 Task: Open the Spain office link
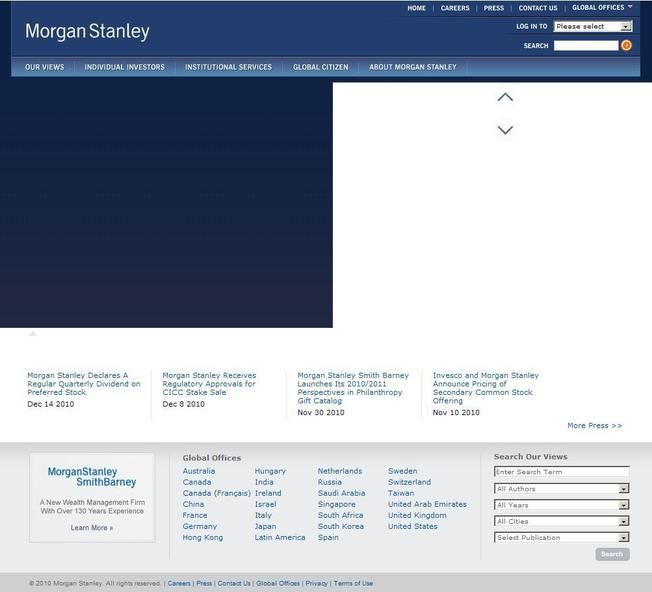click(x=328, y=538)
